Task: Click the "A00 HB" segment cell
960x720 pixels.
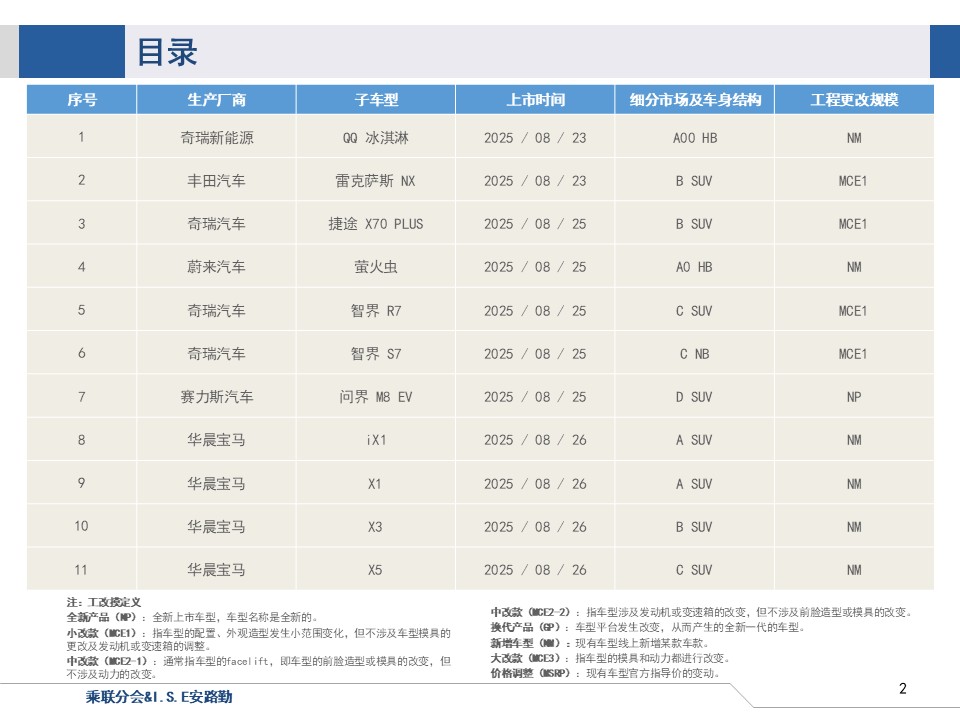Action: click(x=695, y=138)
